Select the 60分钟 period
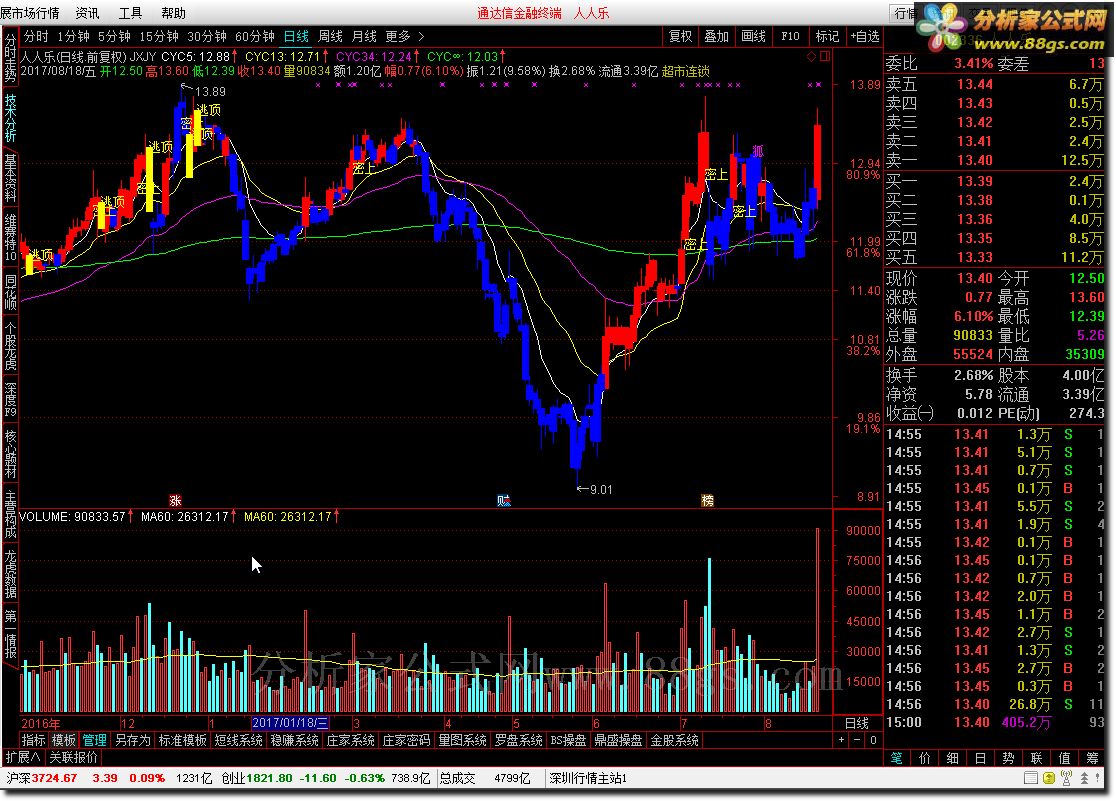 coord(255,36)
